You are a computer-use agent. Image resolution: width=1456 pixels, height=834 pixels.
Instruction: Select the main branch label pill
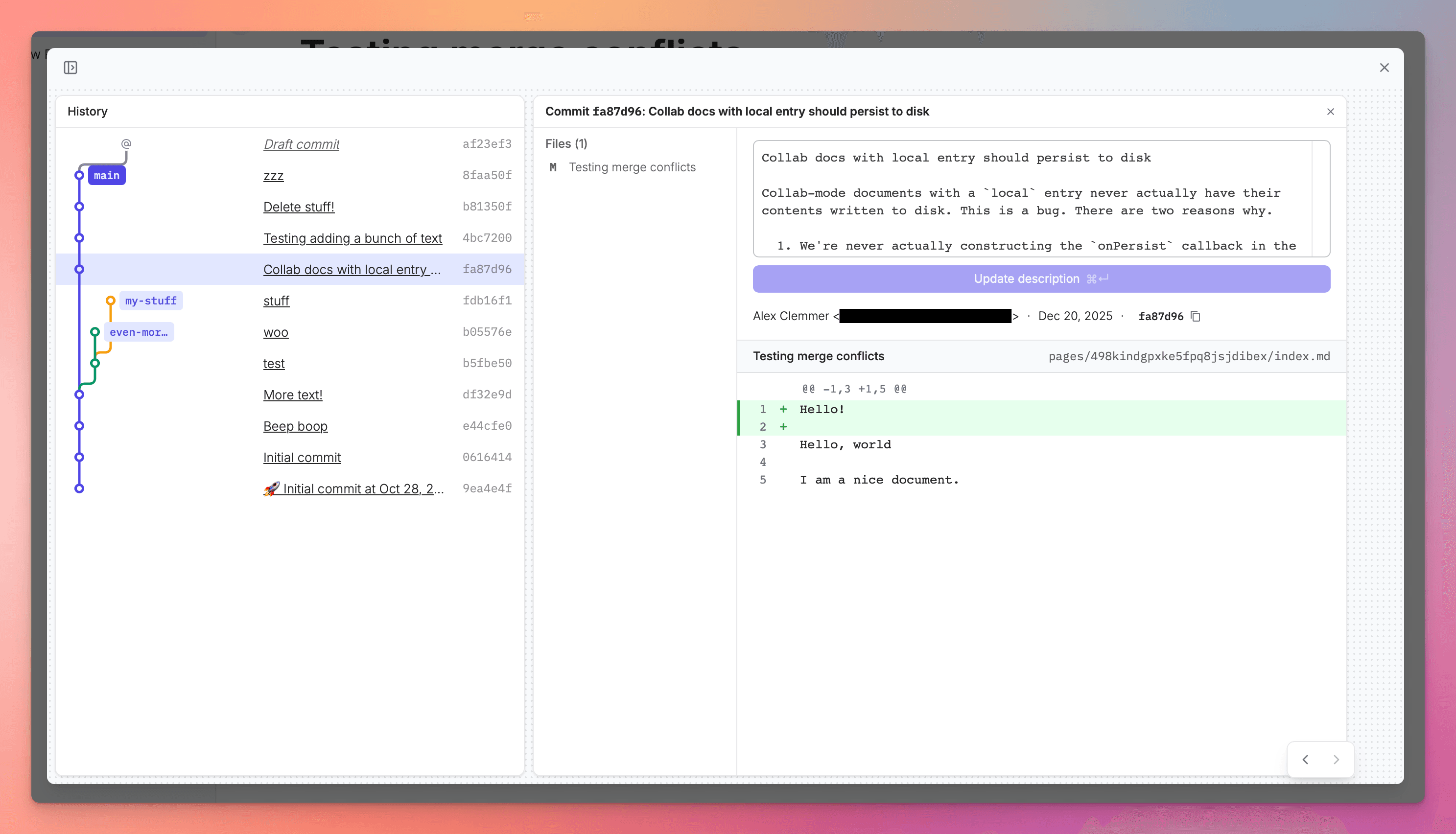(x=107, y=175)
